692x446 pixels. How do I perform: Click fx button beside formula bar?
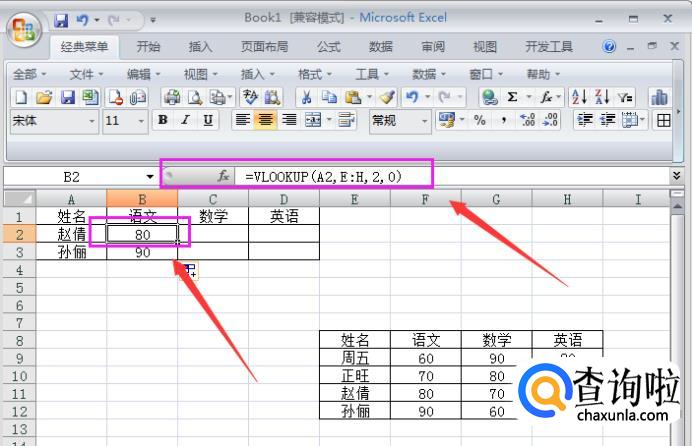[223, 176]
